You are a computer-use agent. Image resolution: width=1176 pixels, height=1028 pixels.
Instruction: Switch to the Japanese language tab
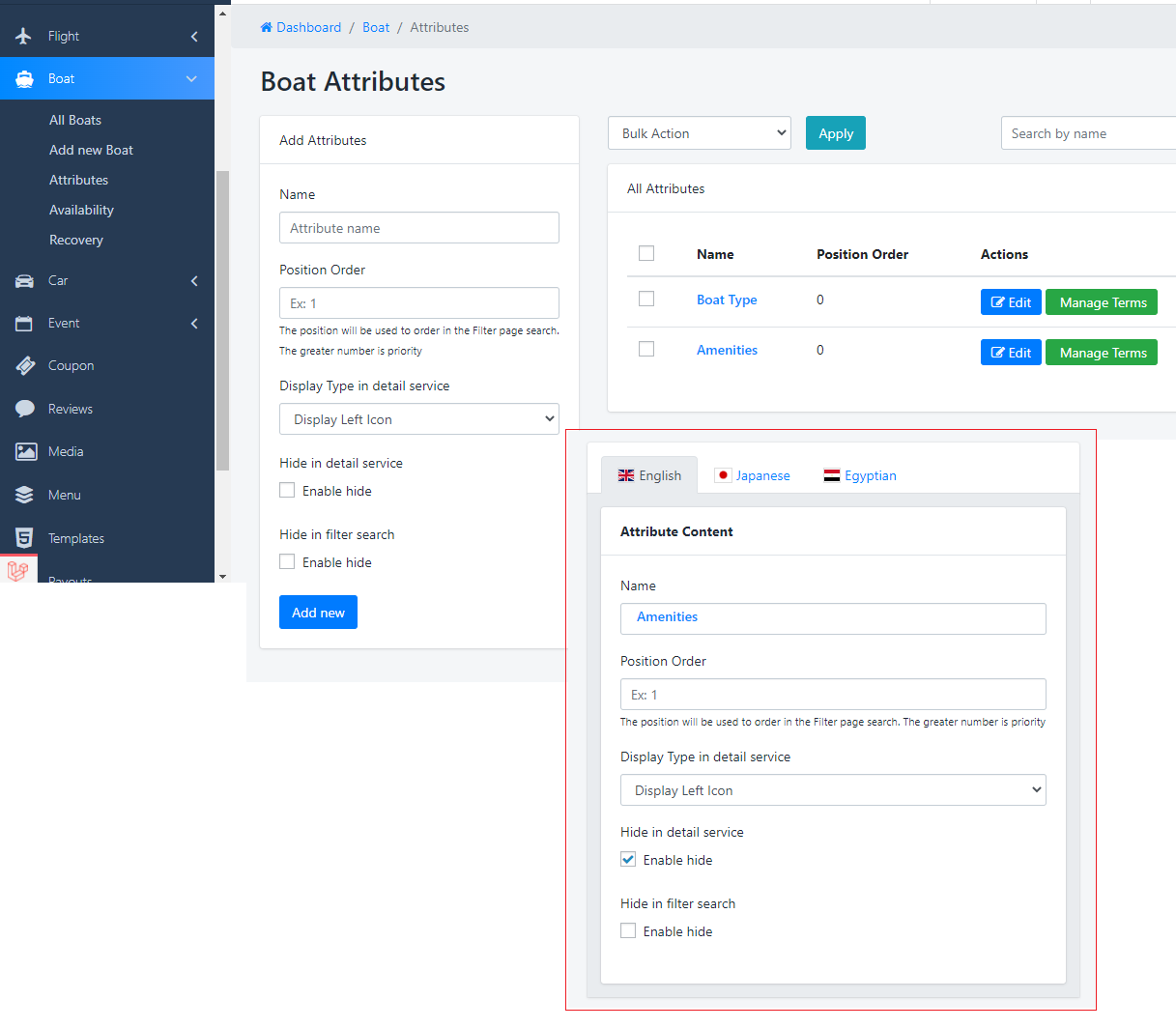[752, 475]
